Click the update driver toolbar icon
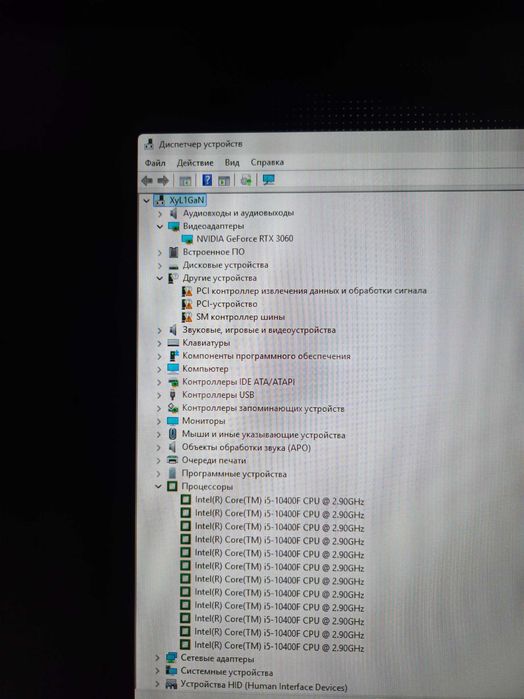 246,180
